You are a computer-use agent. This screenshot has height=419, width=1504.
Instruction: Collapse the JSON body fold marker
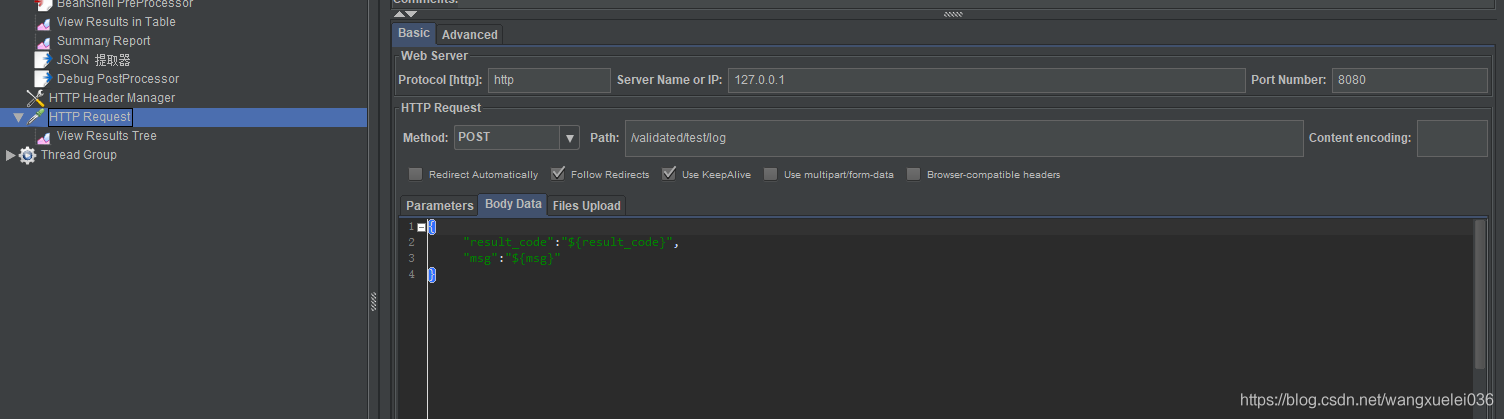[421, 227]
